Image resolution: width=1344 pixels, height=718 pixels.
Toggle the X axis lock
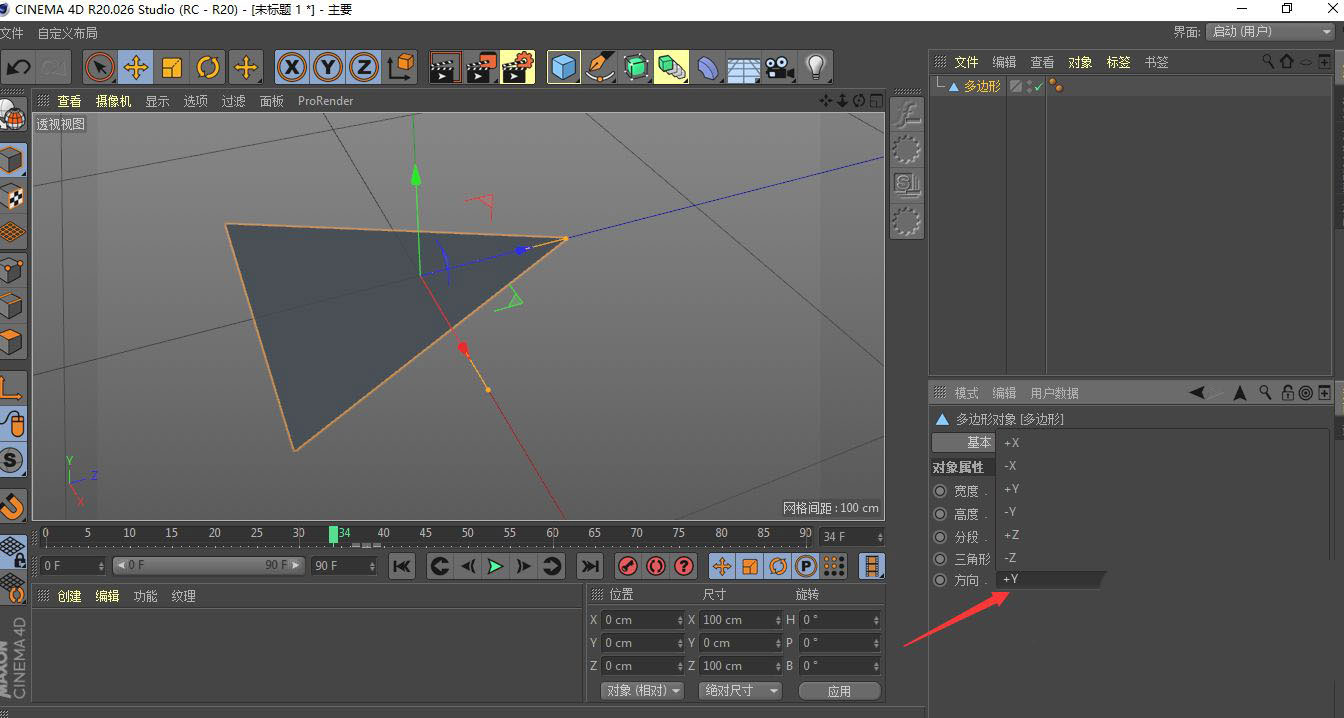click(291, 67)
